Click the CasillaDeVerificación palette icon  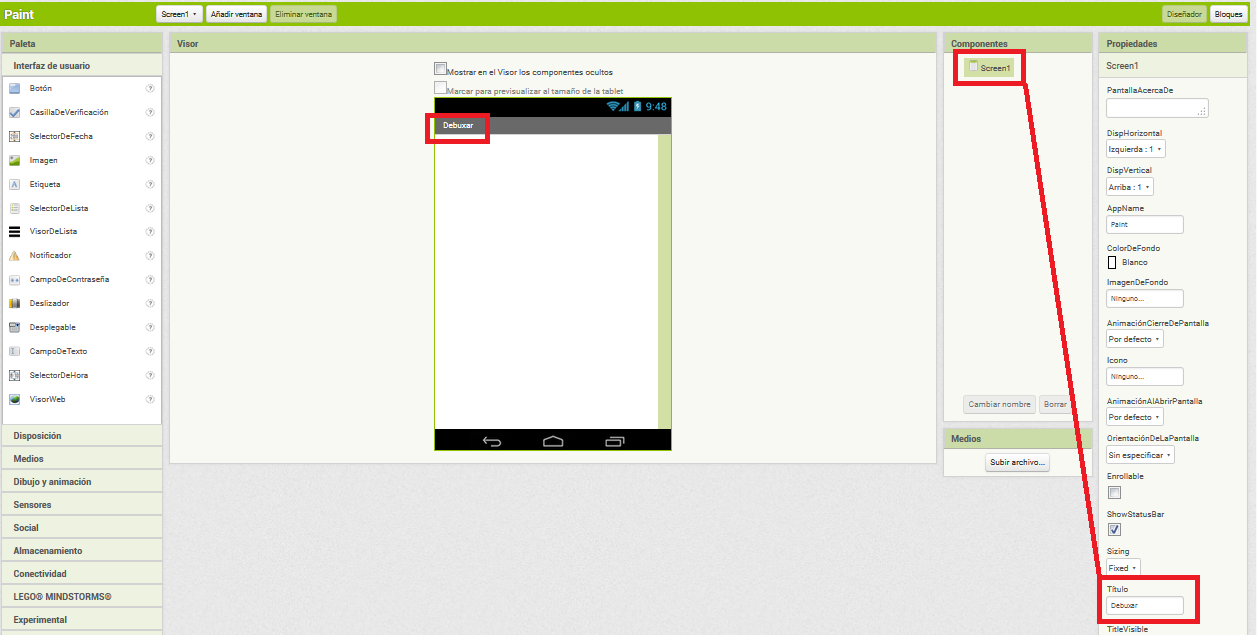(x=15, y=113)
